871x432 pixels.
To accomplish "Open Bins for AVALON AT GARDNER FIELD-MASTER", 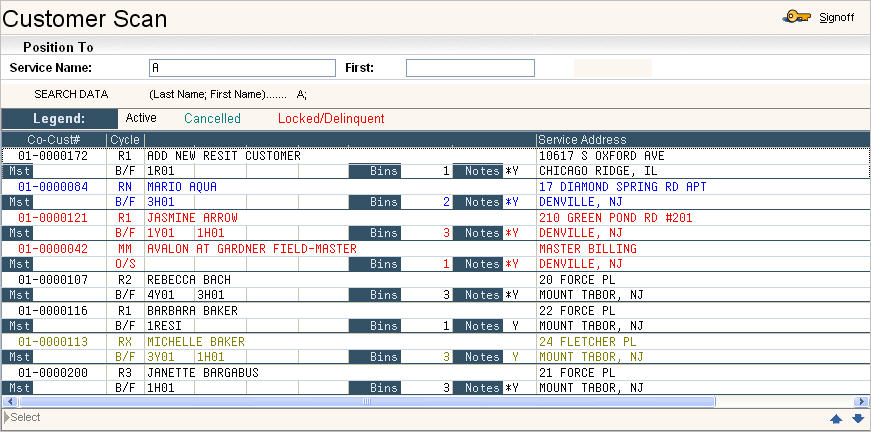I will click(375, 264).
